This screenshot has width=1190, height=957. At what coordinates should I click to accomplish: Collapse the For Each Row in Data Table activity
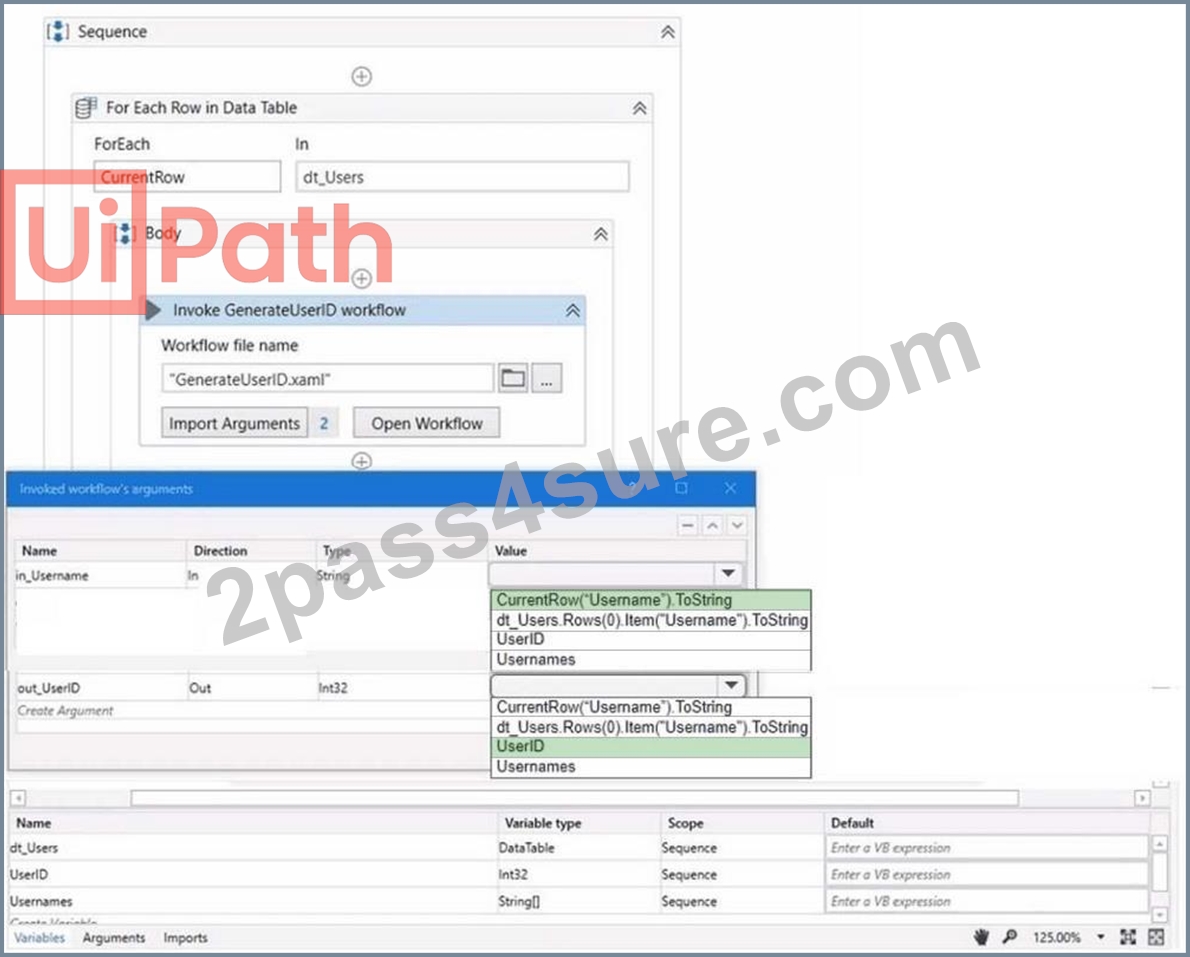(640, 108)
